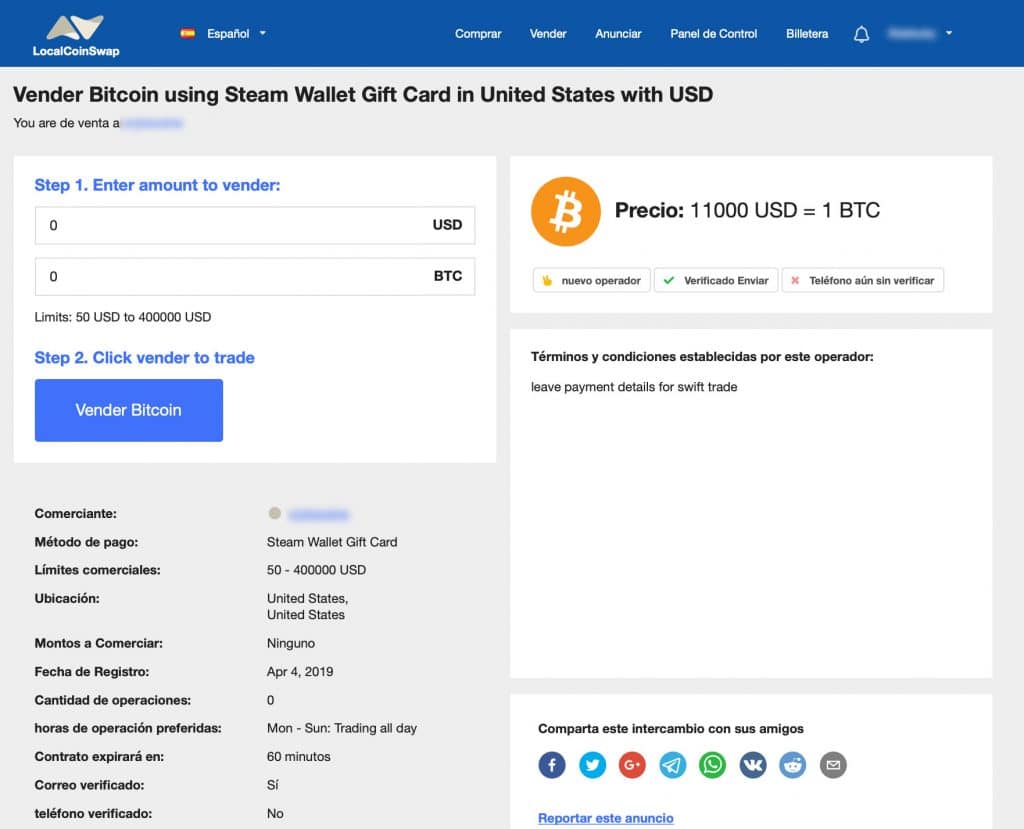
Task: Open Panel de Control
Action: click(714, 34)
